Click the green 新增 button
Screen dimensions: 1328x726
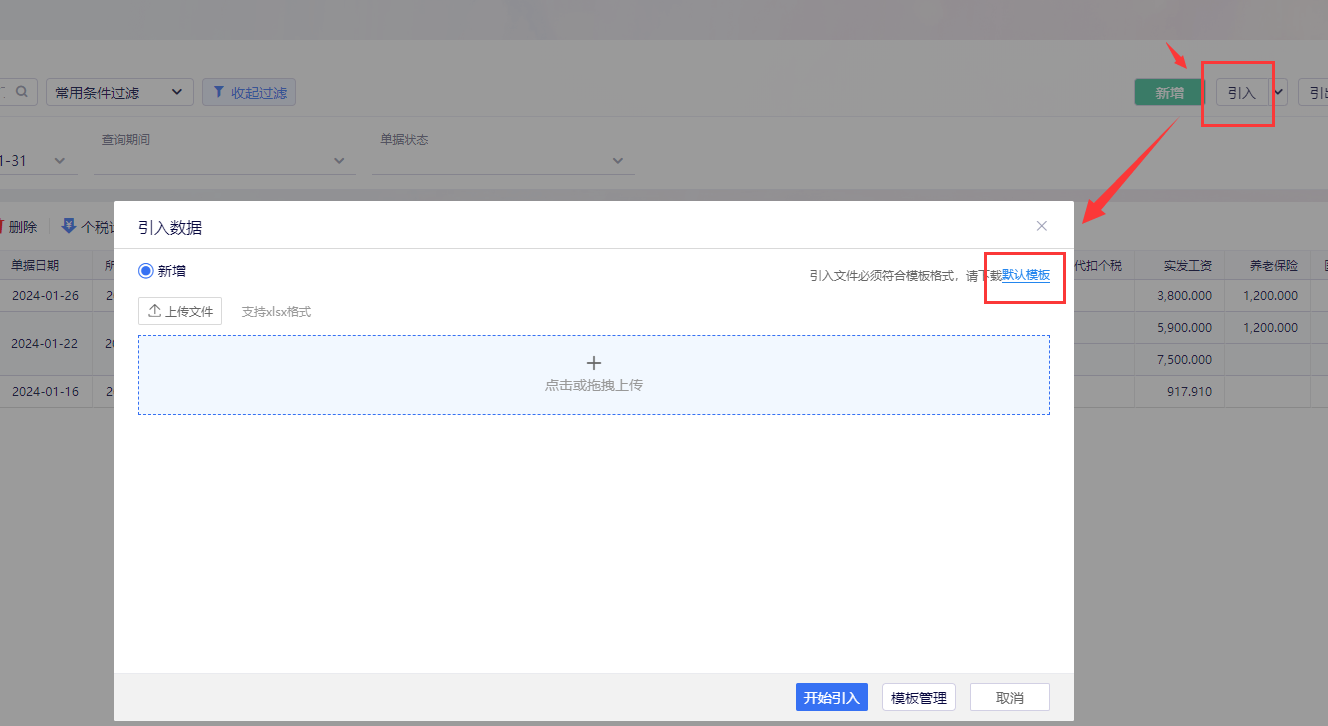point(1170,92)
